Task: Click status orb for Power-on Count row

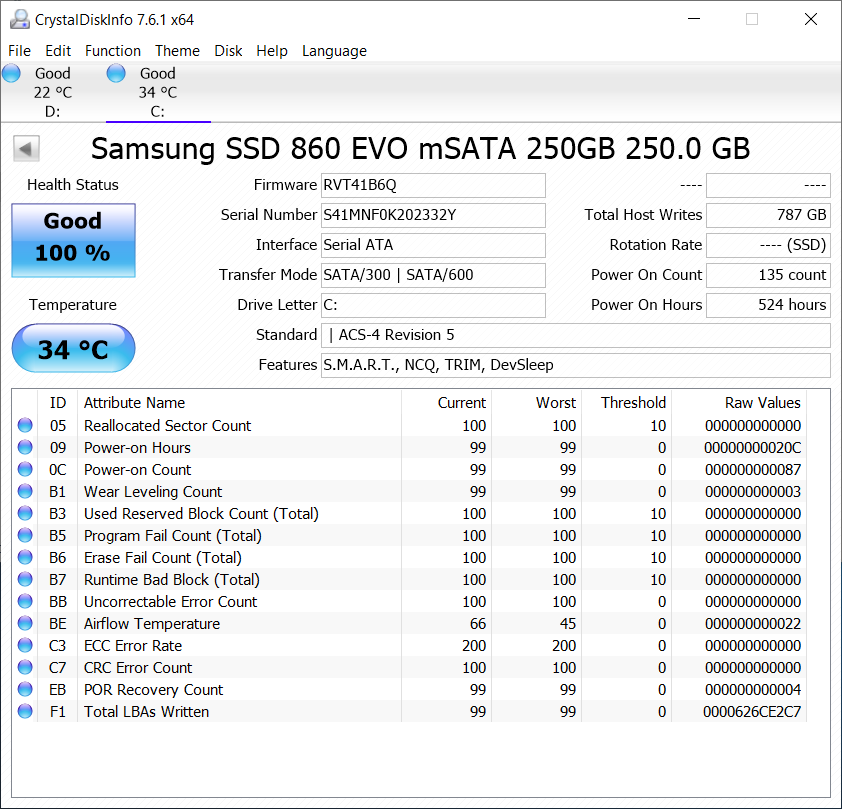Action: [x=25, y=469]
